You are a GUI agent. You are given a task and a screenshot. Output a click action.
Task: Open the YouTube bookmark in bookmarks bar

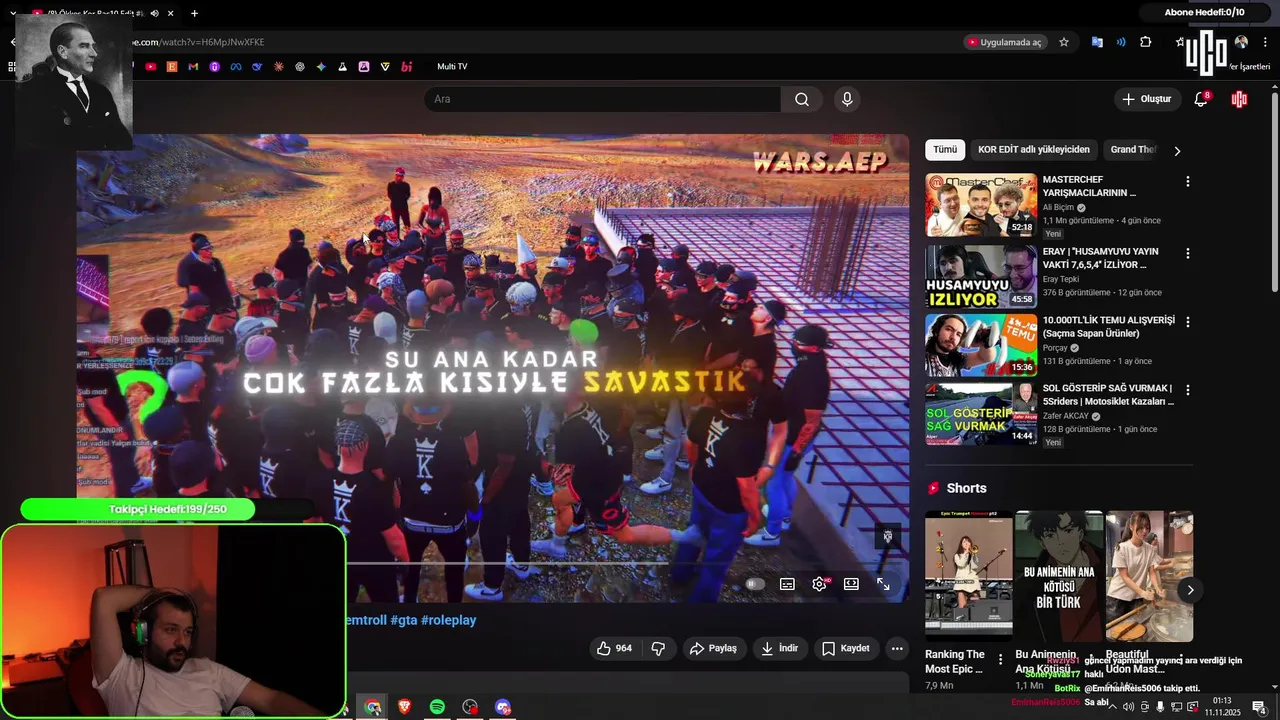click(x=150, y=67)
